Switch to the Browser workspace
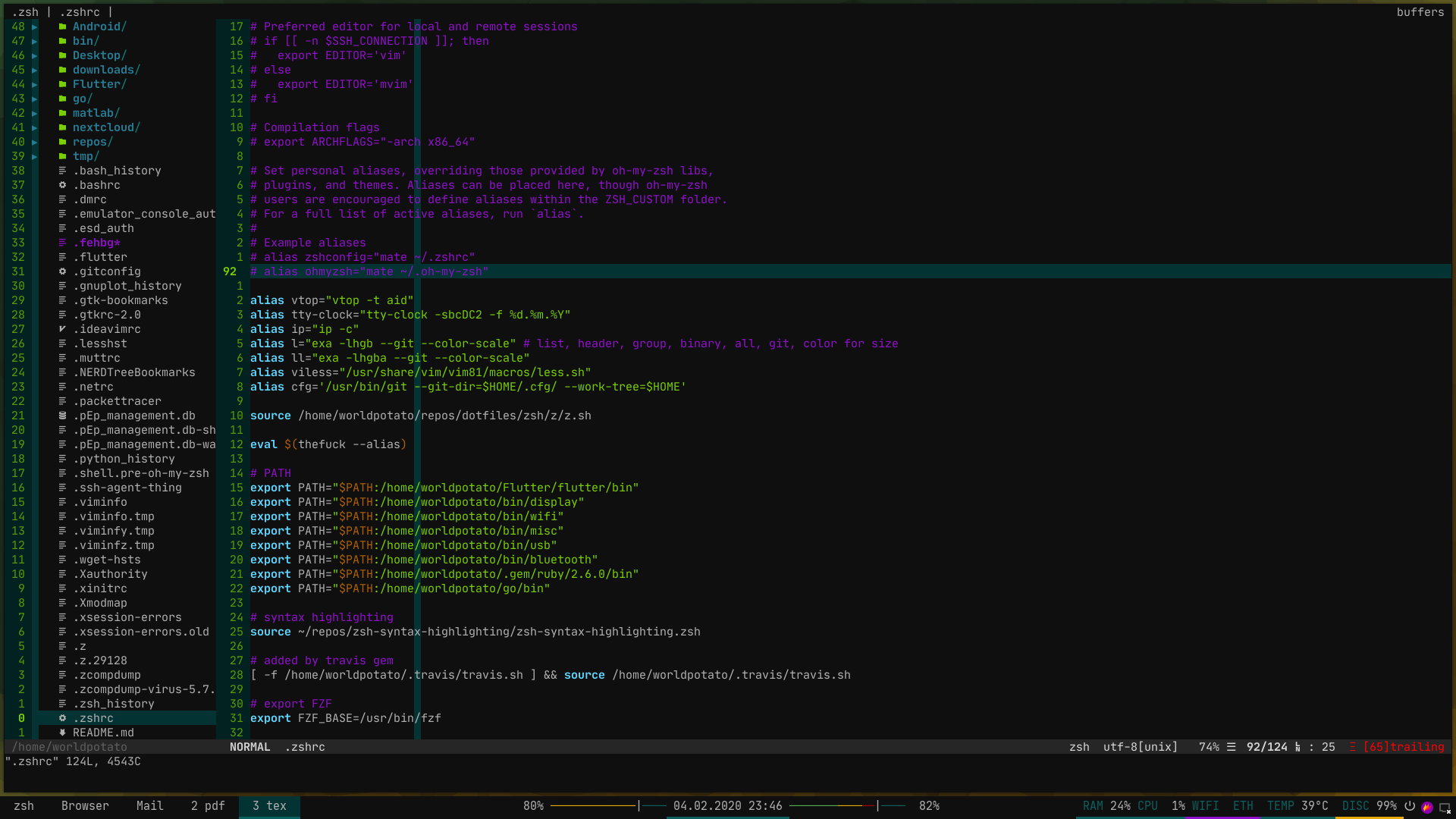Image resolution: width=1456 pixels, height=819 pixels. pos(85,806)
